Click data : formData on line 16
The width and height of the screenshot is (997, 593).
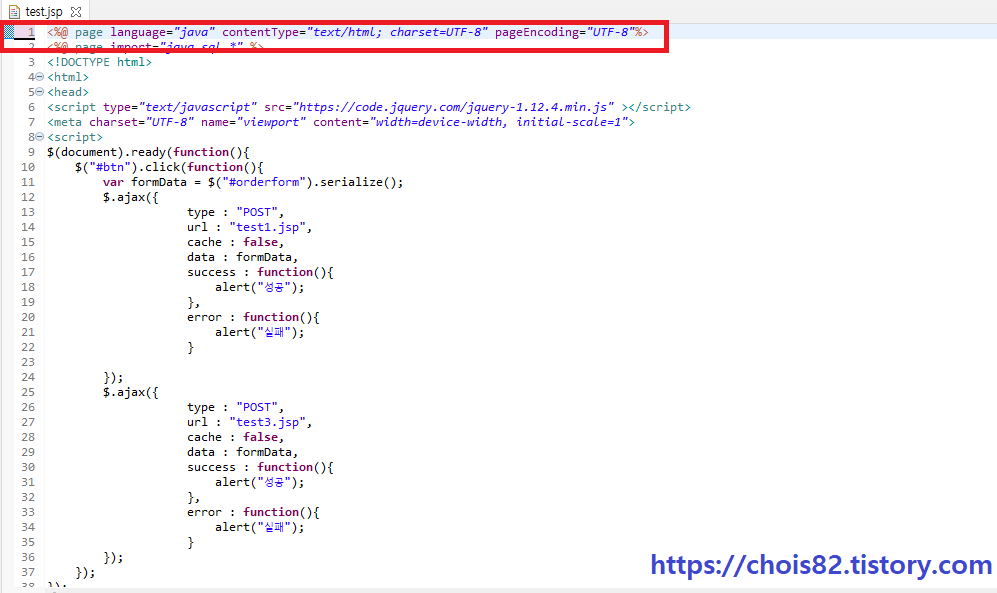tap(242, 257)
